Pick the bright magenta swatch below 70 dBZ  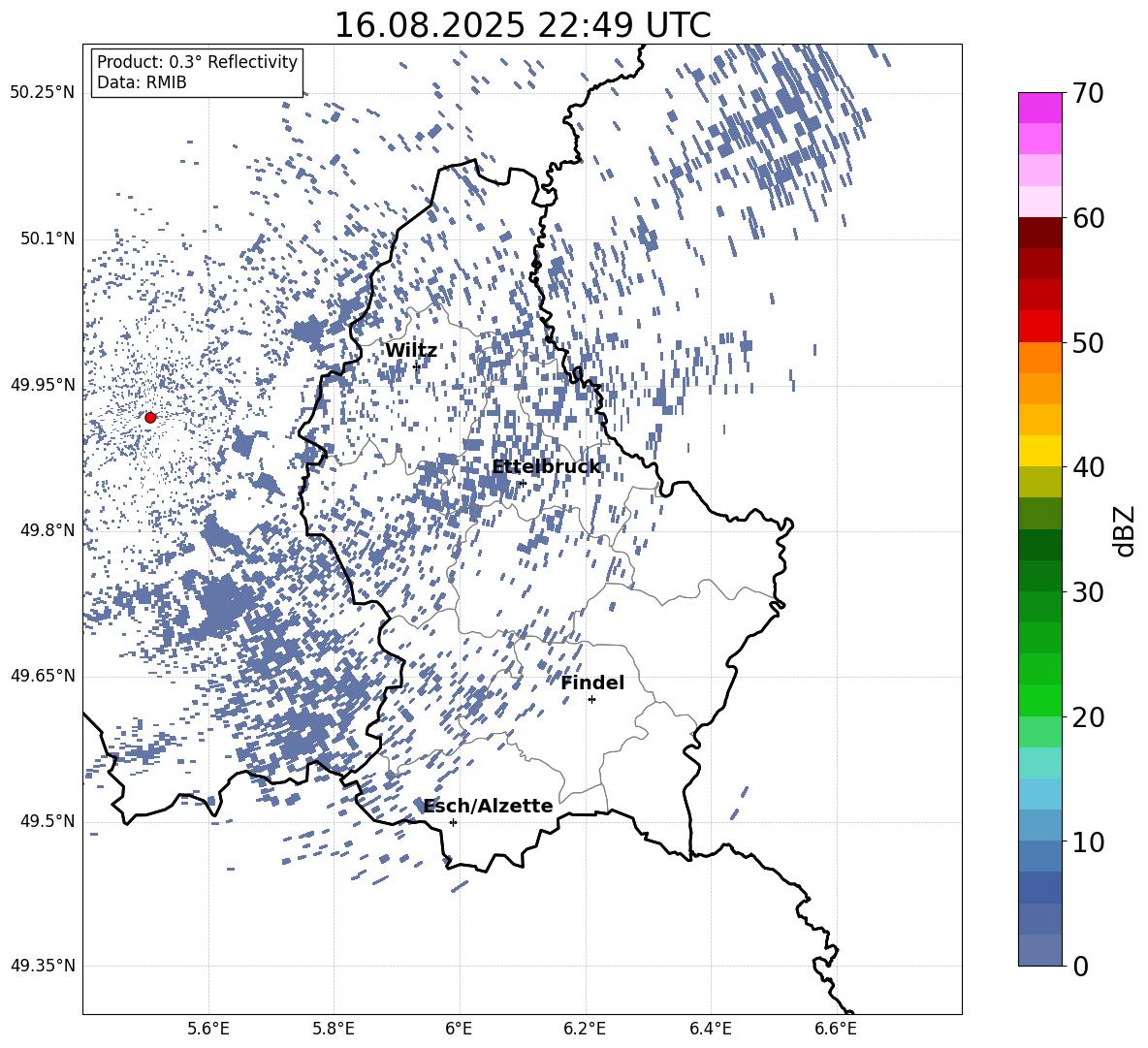click(x=1039, y=108)
